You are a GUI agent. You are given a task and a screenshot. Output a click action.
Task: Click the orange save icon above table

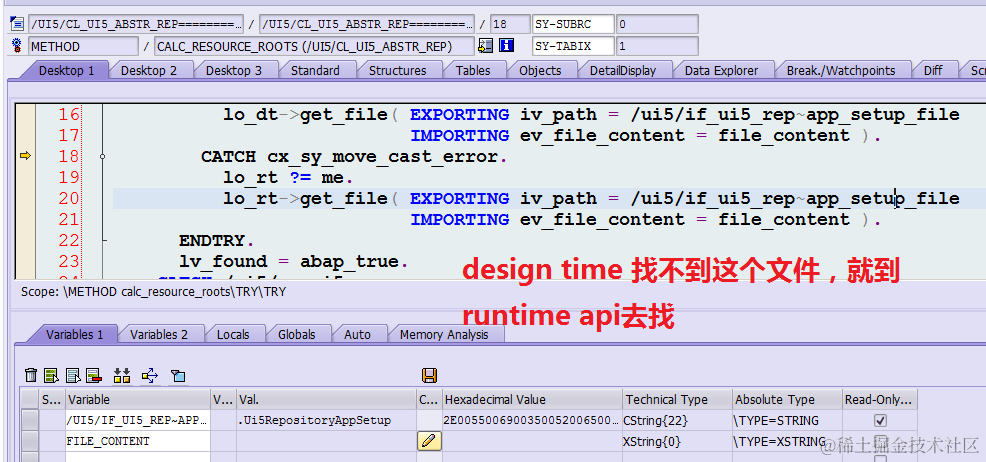pyautogui.click(x=429, y=376)
